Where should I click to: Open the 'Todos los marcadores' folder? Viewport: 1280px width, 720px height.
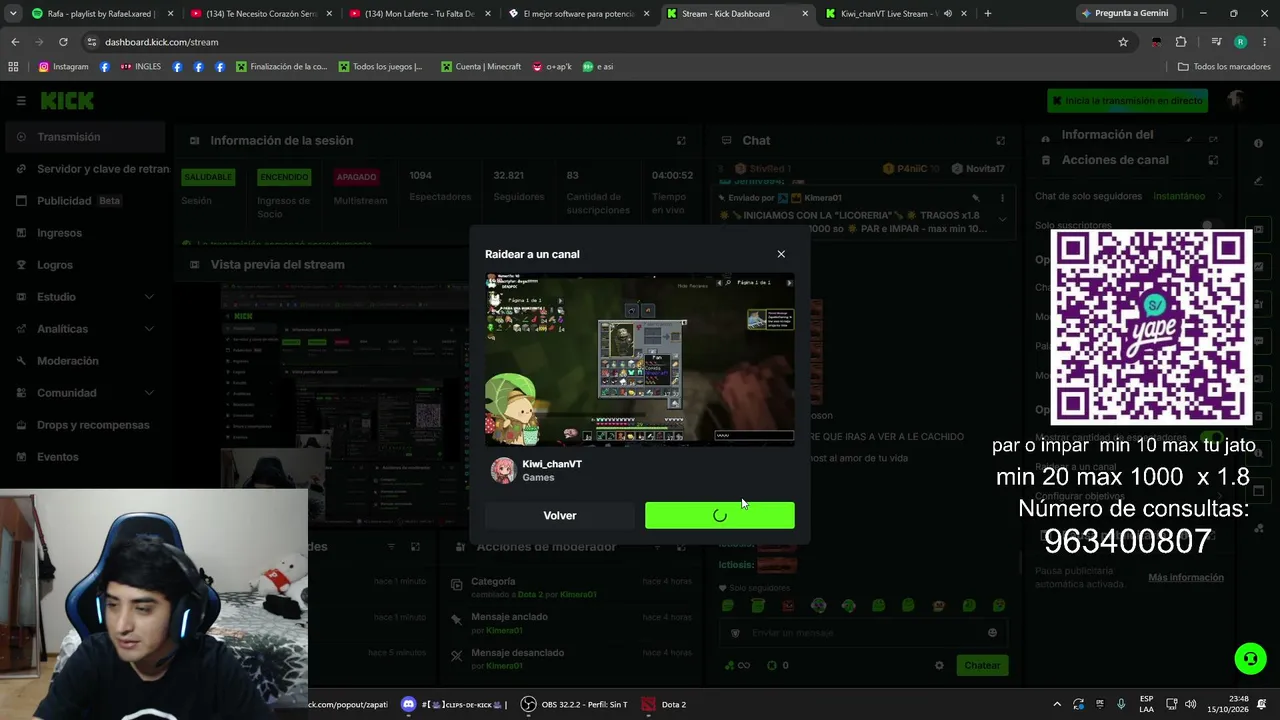coord(1224,67)
